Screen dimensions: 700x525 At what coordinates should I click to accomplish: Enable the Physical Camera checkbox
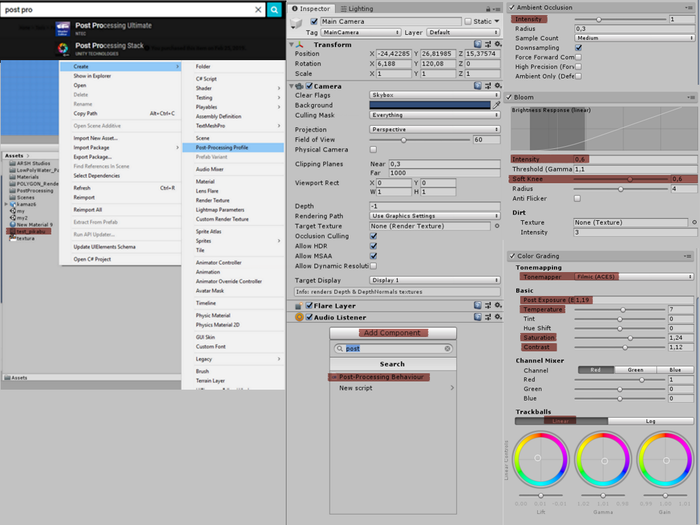tap(373, 150)
